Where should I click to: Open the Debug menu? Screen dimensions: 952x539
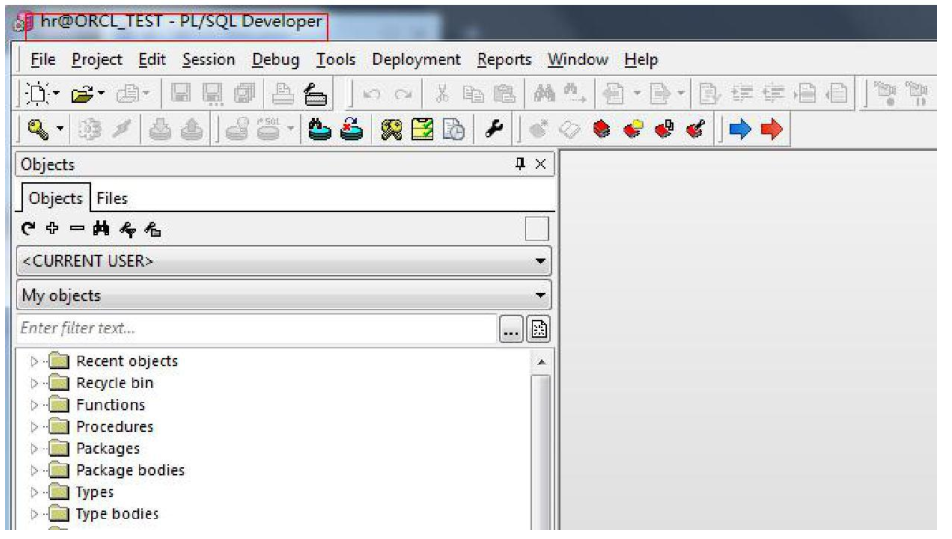pos(276,59)
